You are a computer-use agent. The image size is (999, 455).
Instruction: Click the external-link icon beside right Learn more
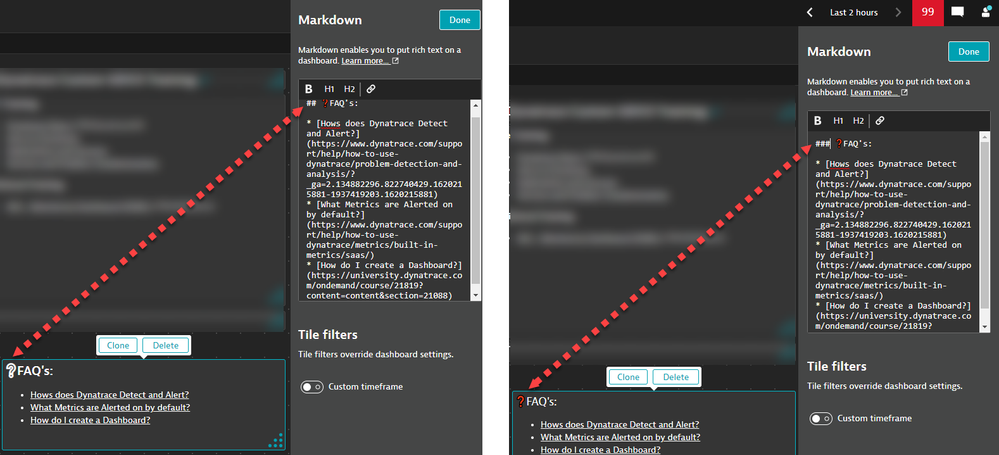pyautogui.click(x=905, y=92)
